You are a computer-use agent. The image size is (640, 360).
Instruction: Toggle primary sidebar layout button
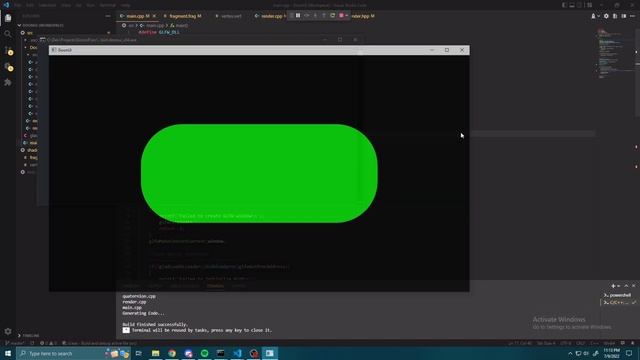564,5
